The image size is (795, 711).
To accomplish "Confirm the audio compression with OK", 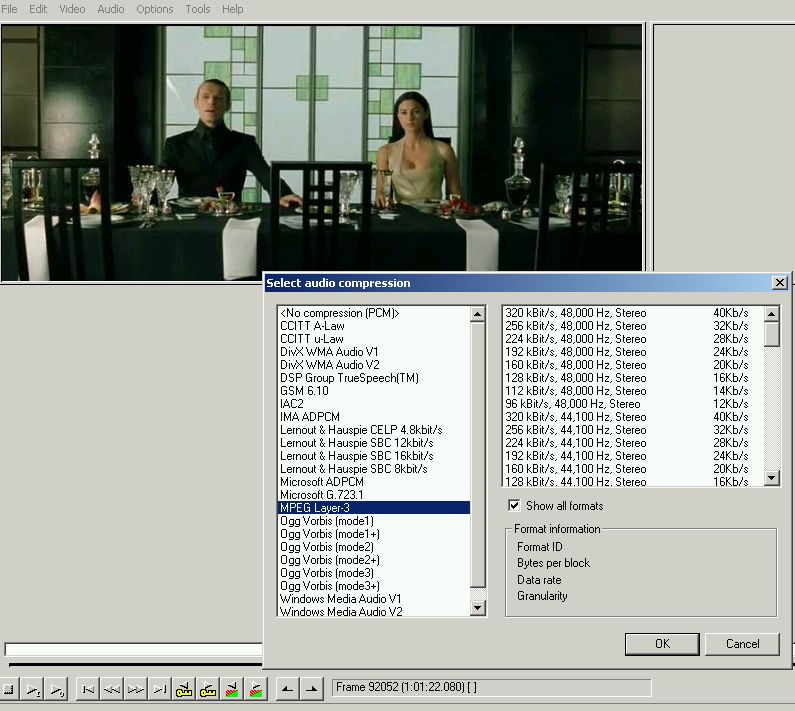I will (x=662, y=644).
